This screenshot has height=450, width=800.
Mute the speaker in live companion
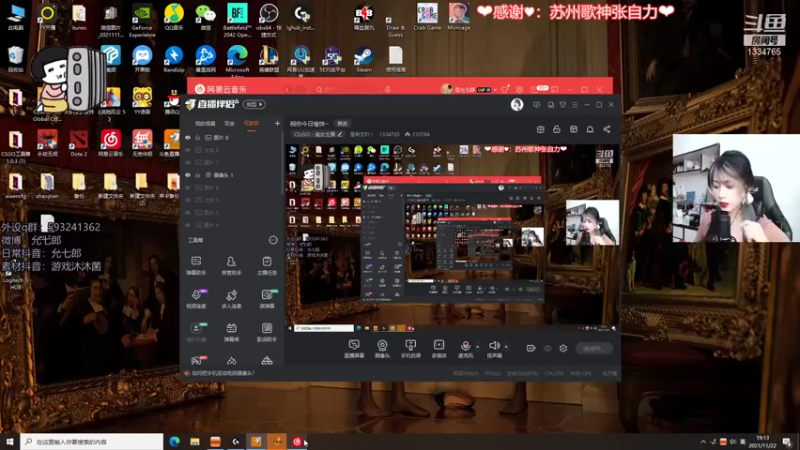494,349
